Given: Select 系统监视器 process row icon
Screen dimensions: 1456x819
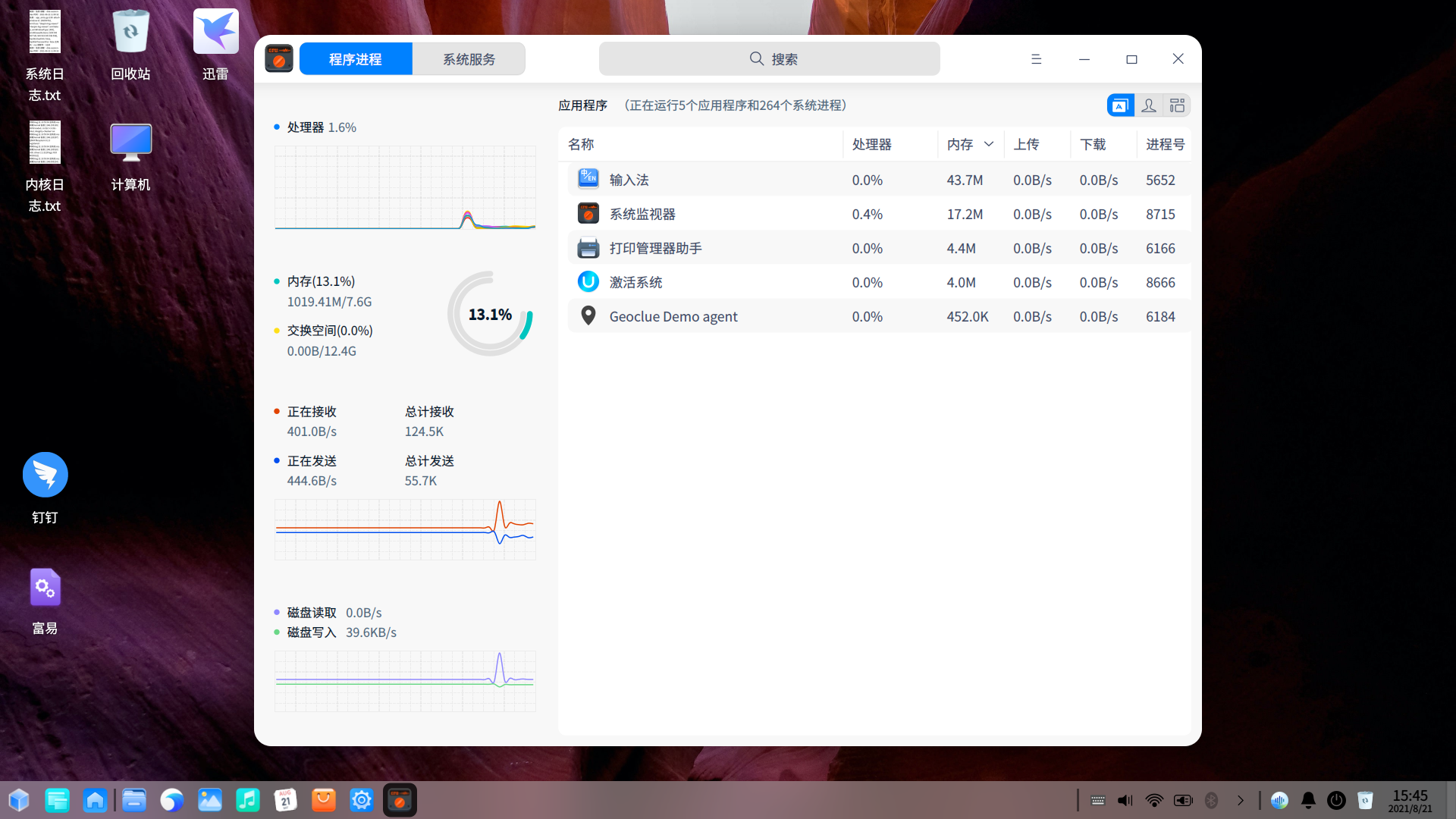Looking at the screenshot, I should [x=588, y=214].
